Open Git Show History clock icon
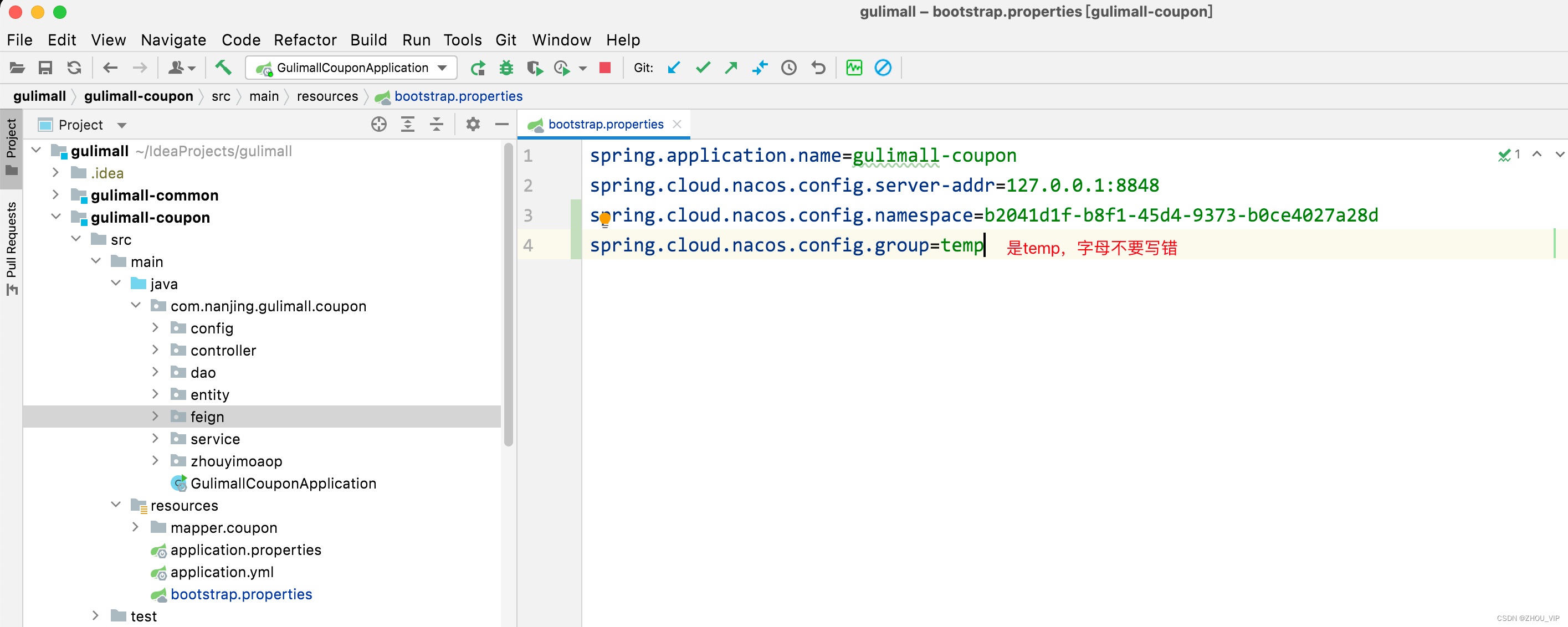1568x627 pixels. tap(789, 68)
